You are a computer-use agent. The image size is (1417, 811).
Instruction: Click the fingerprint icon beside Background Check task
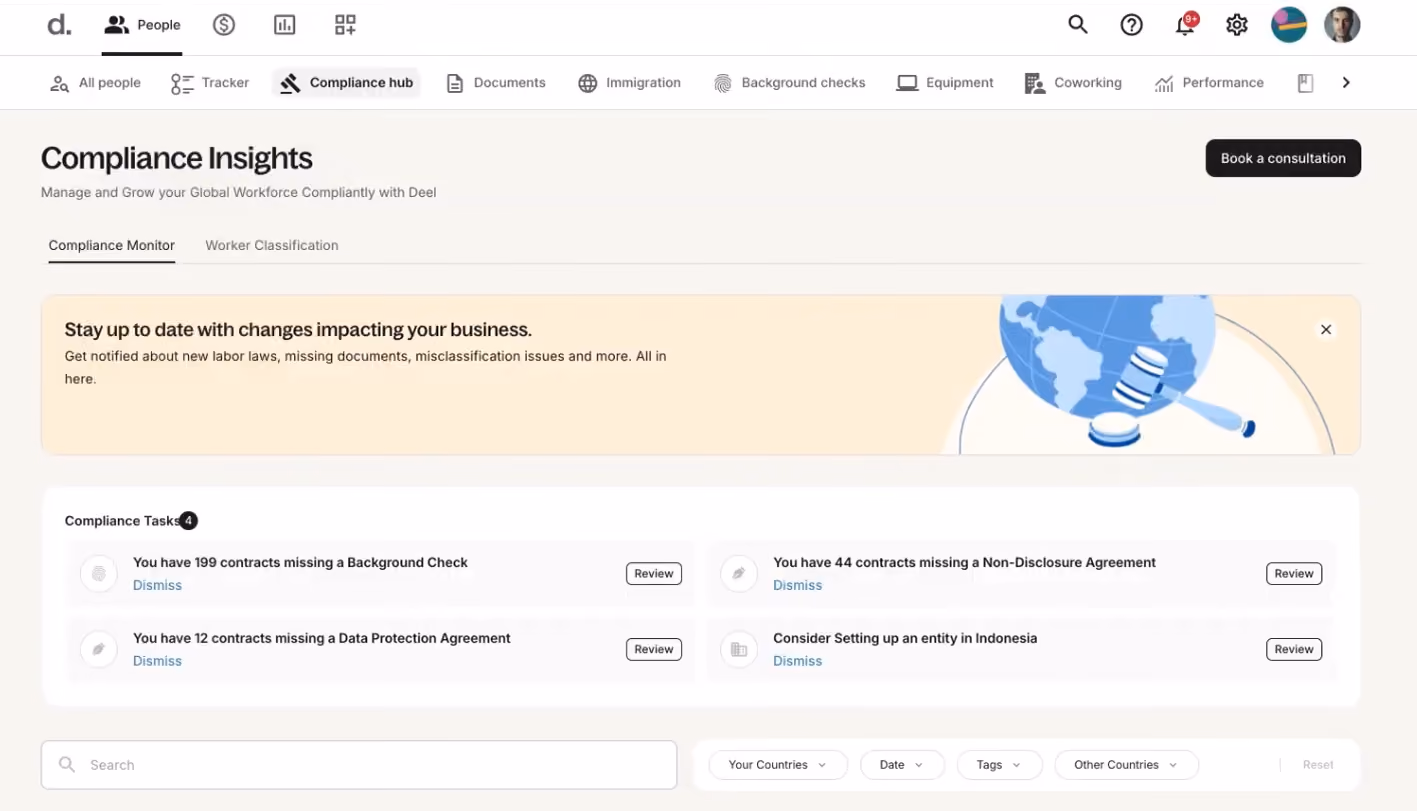pos(98,574)
